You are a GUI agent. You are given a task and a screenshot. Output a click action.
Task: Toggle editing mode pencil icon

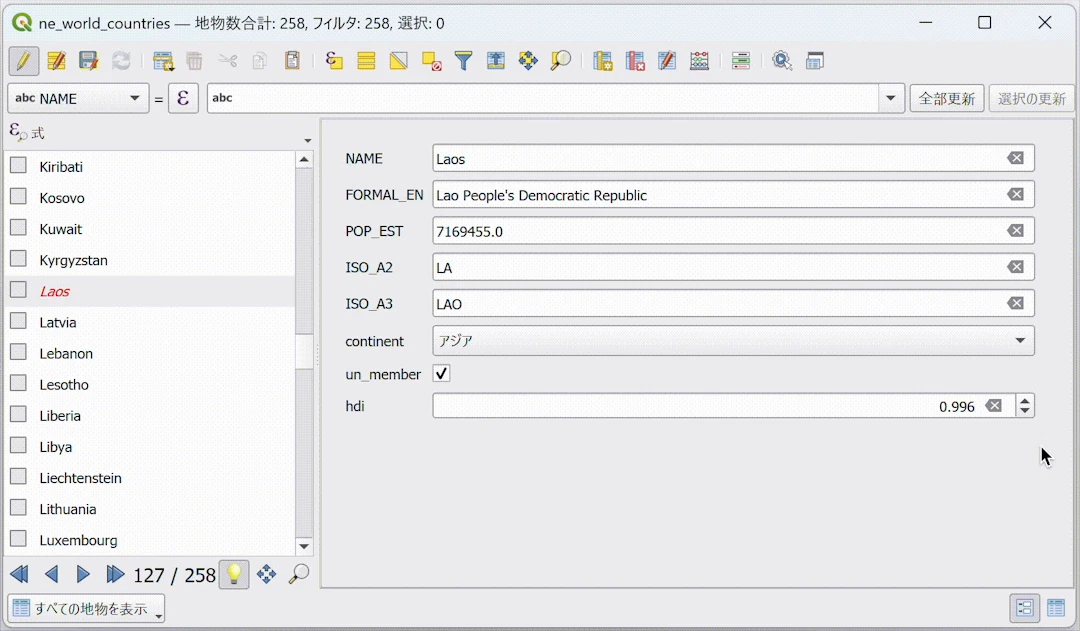click(23, 61)
